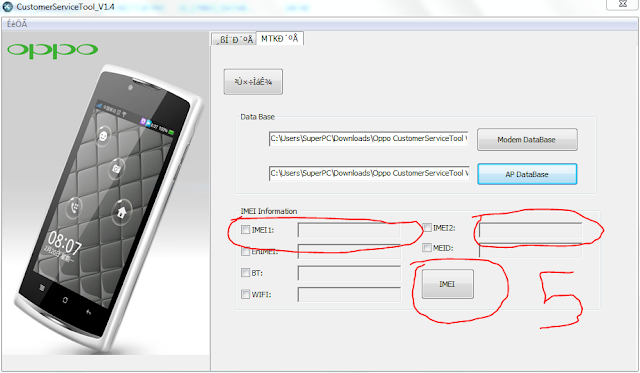Open the ÉèÖÃ menu

17,24
